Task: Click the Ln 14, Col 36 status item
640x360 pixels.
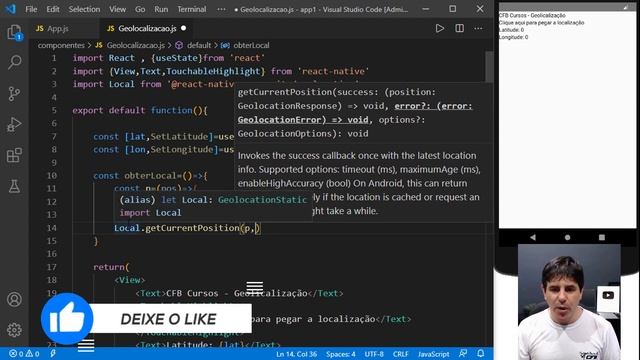Action: tap(296, 354)
